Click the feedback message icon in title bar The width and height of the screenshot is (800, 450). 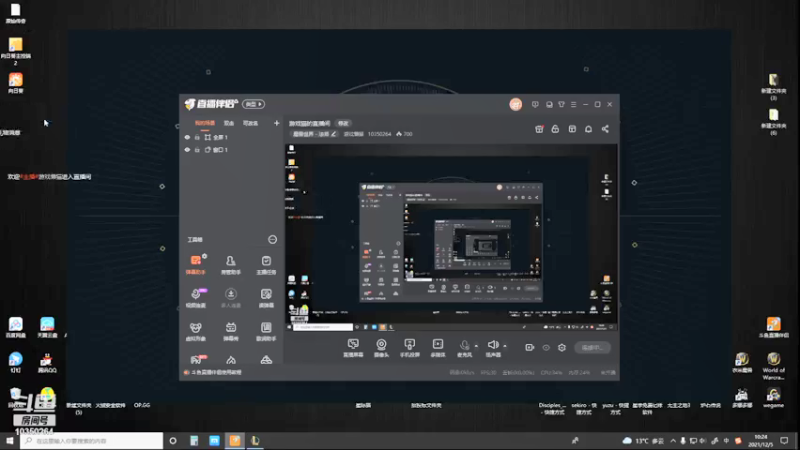click(535, 105)
